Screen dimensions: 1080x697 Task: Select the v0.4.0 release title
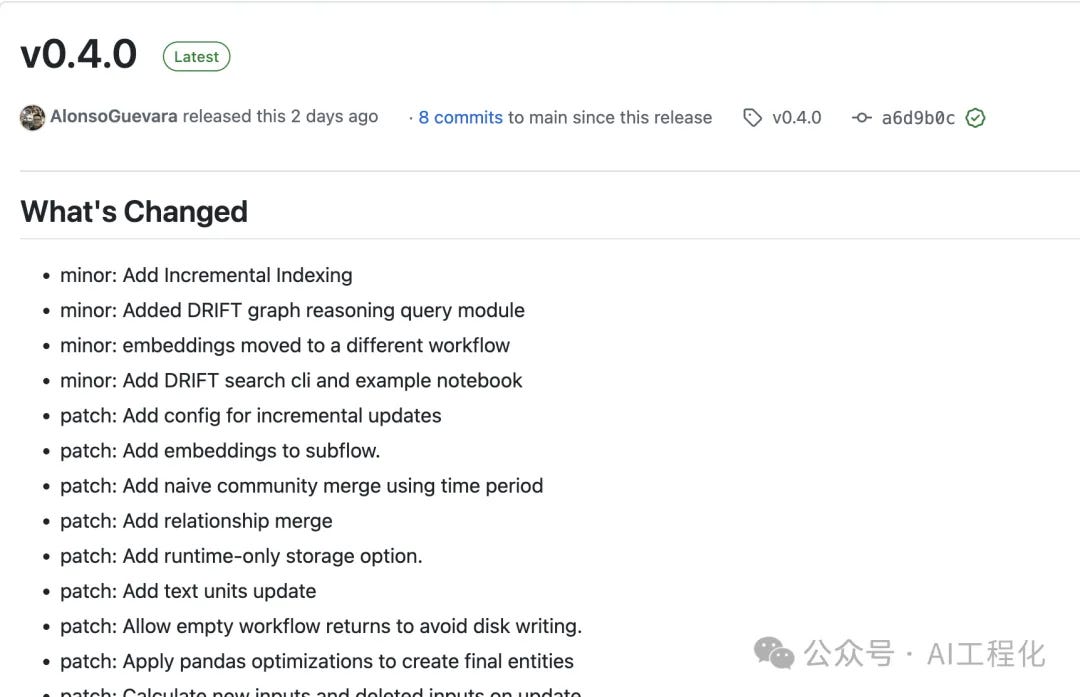78,54
